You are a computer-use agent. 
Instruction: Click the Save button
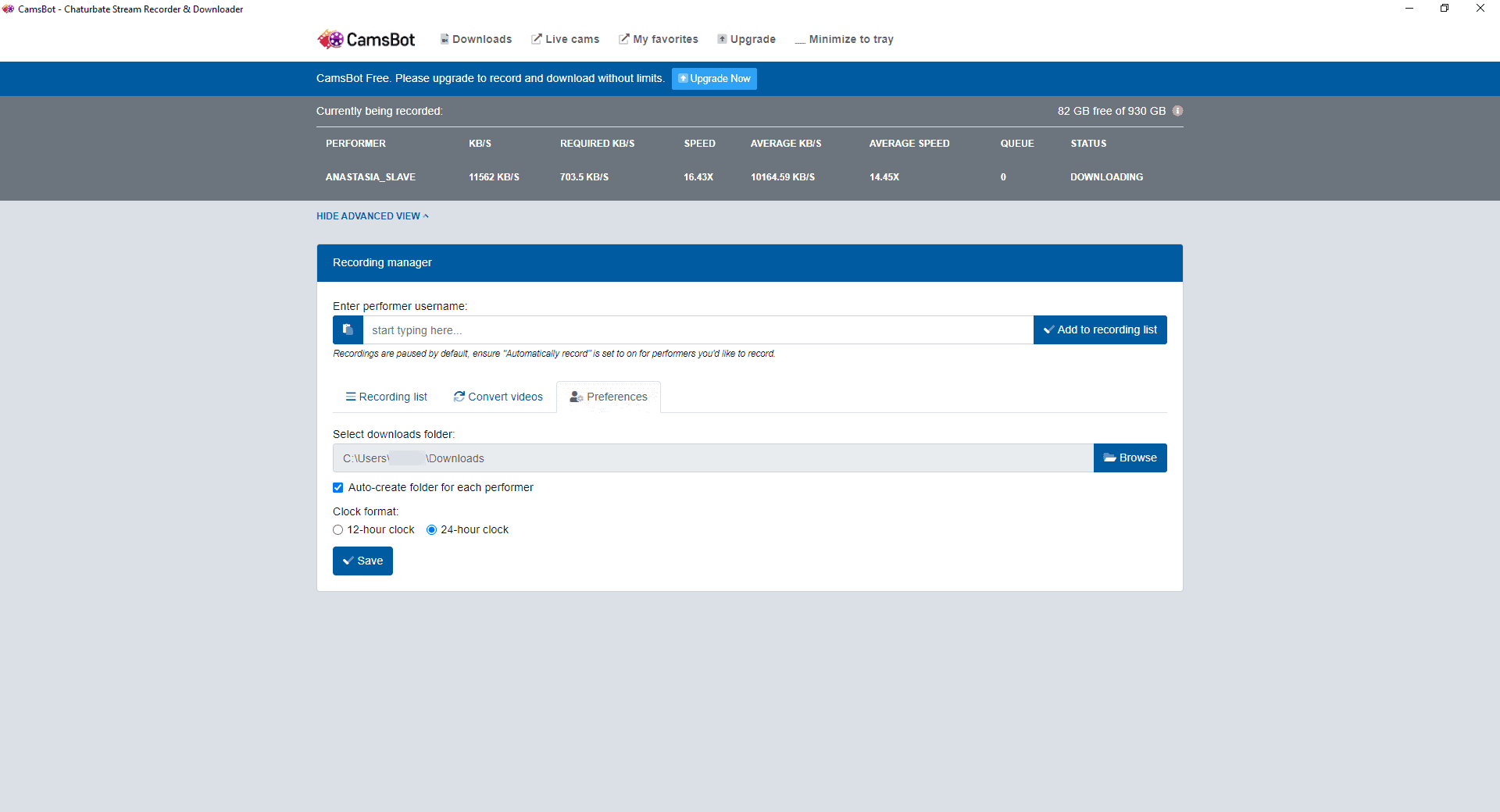tap(362, 561)
